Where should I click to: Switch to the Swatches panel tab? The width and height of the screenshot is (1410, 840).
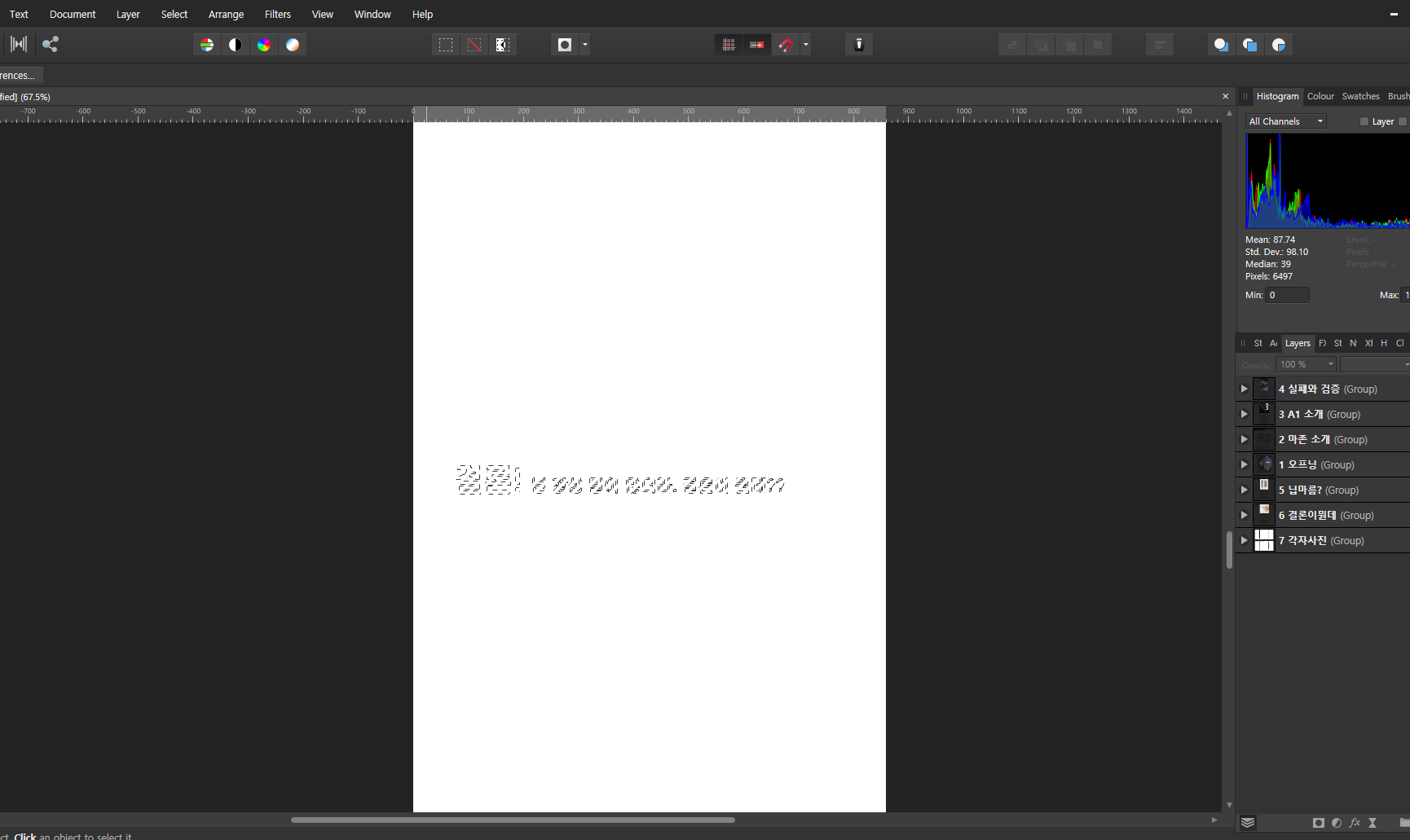1360,96
